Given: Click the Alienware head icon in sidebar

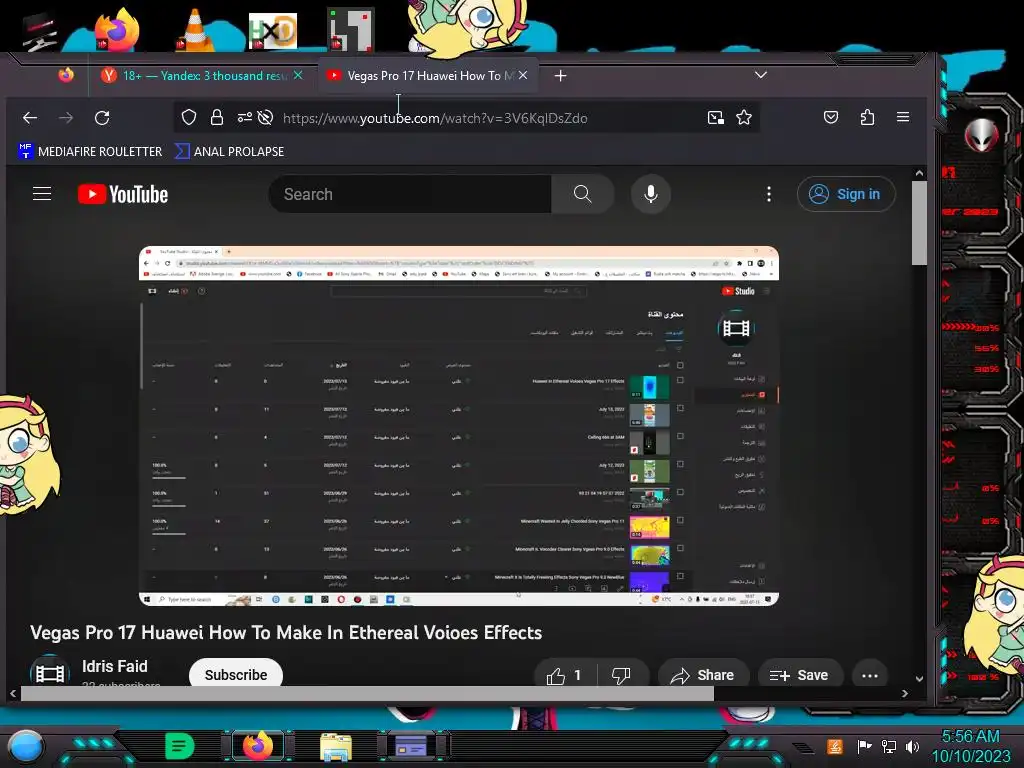Looking at the screenshot, I should point(981,135).
